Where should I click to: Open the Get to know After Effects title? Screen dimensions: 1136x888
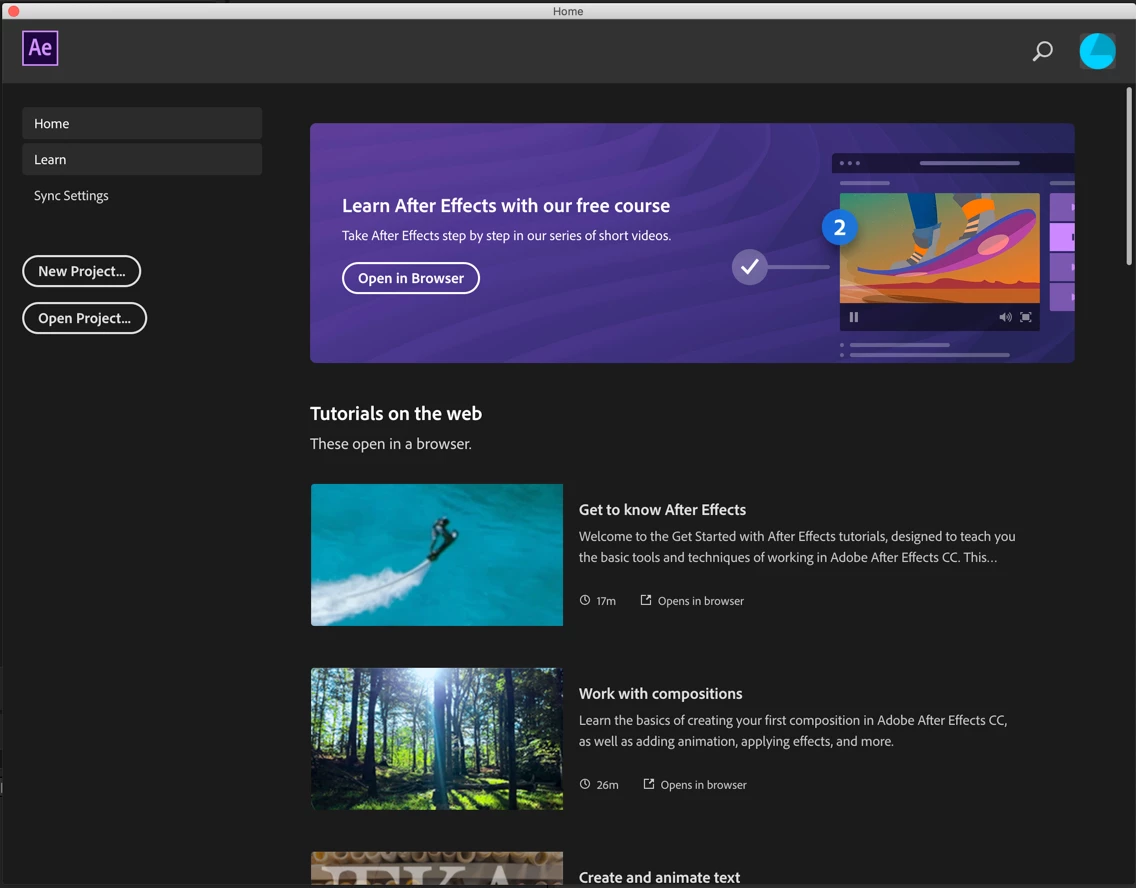pos(662,510)
